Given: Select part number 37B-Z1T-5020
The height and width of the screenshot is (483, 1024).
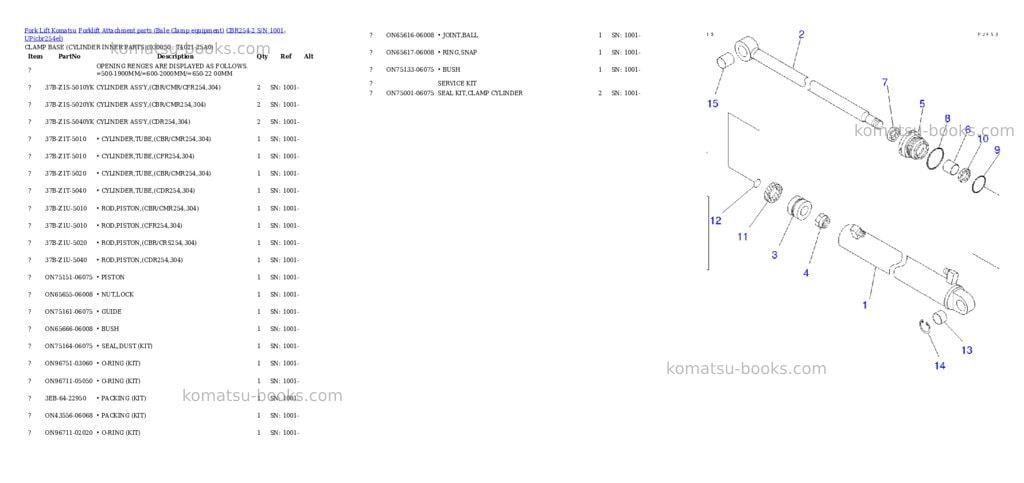Looking at the screenshot, I should 65,174.
